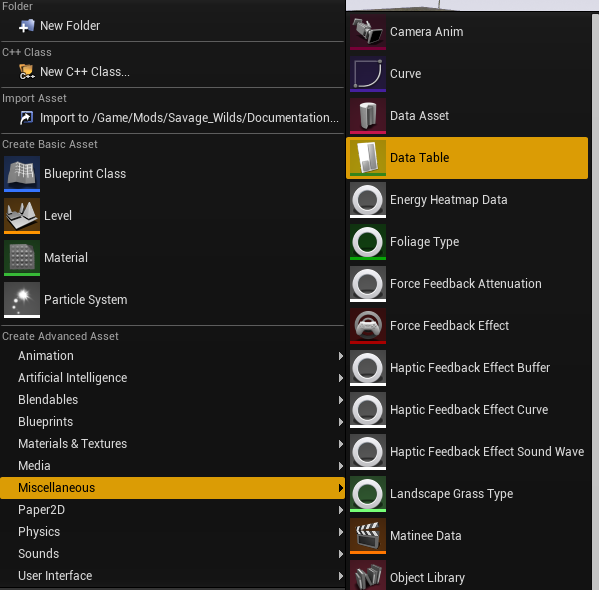This screenshot has height=590, width=599.
Task: Click the Curve asset icon
Action: coord(368,74)
